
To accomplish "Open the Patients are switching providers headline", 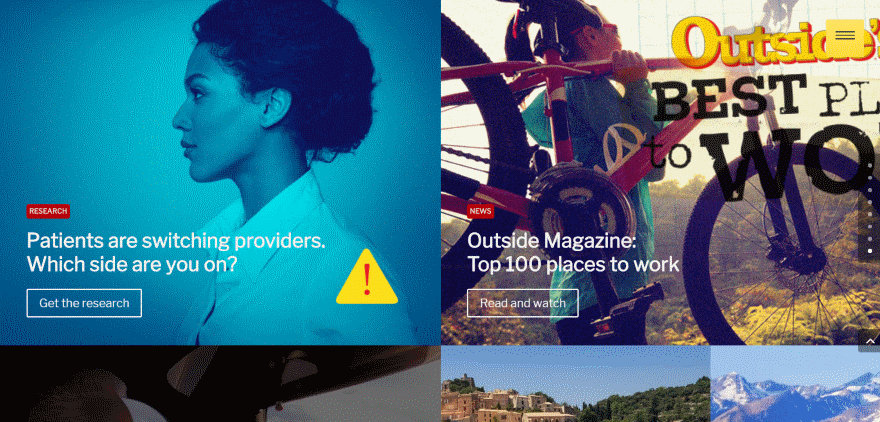I will tap(176, 253).
